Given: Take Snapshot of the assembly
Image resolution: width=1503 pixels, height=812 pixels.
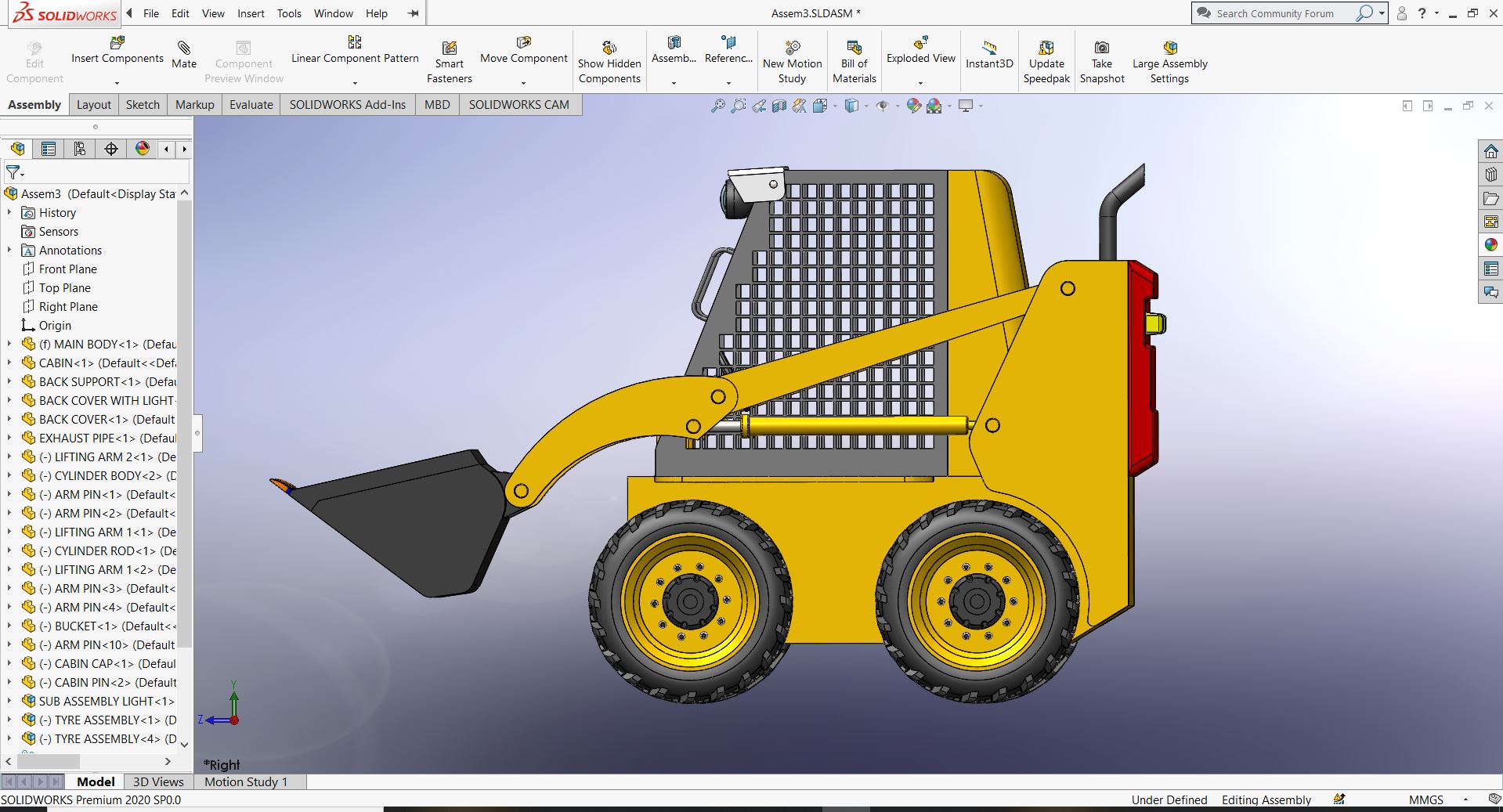Looking at the screenshot, I should 1102,63.
